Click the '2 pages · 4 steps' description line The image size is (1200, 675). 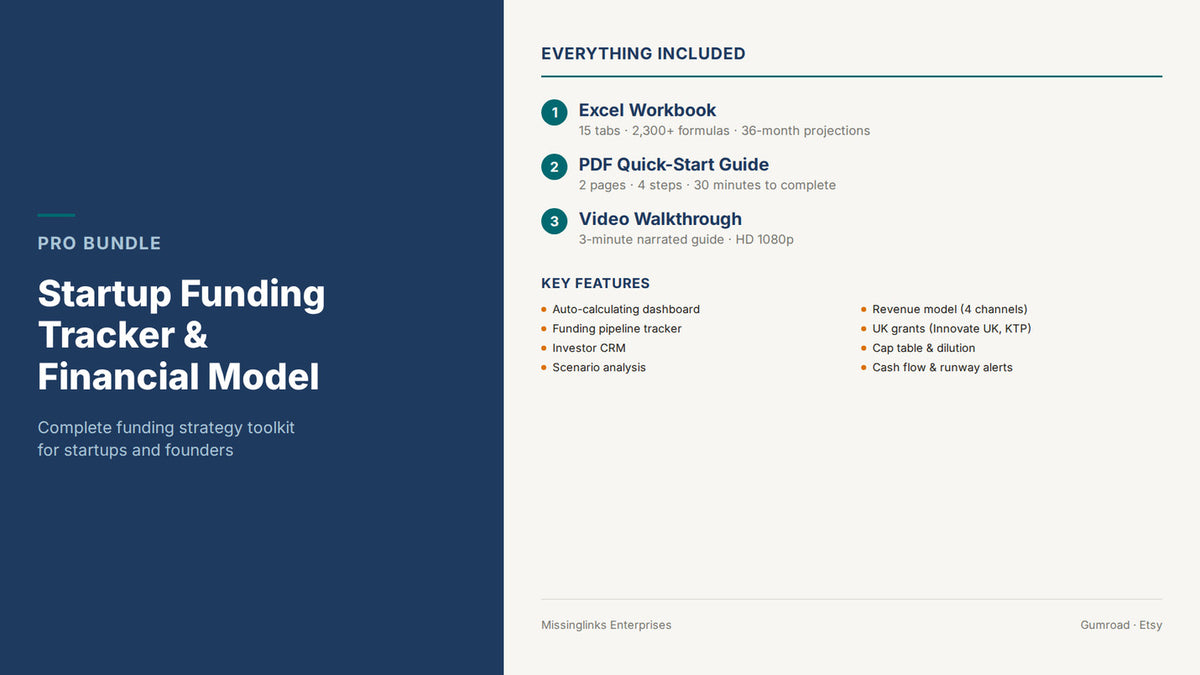pyautogui.click(x=707, y=185)
